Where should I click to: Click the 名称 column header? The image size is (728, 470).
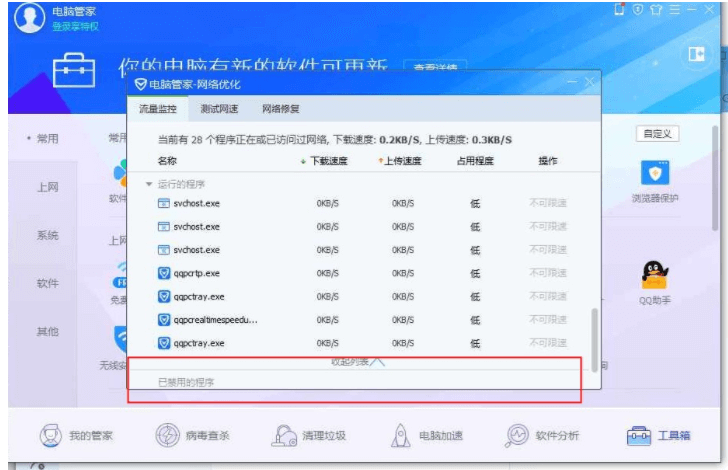(167, 161)
